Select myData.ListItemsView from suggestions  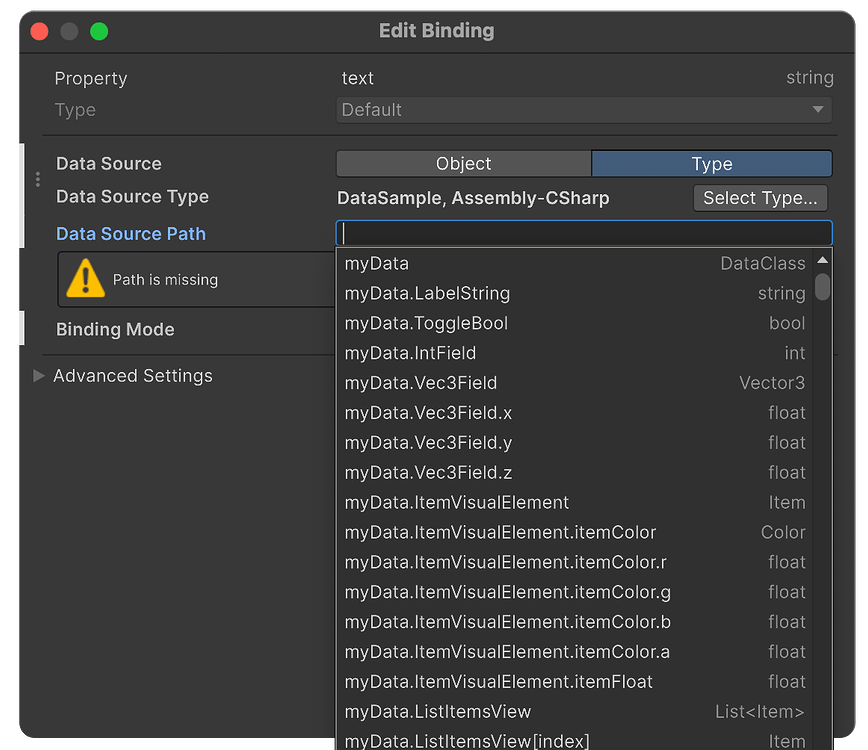[x=500, y=711]
